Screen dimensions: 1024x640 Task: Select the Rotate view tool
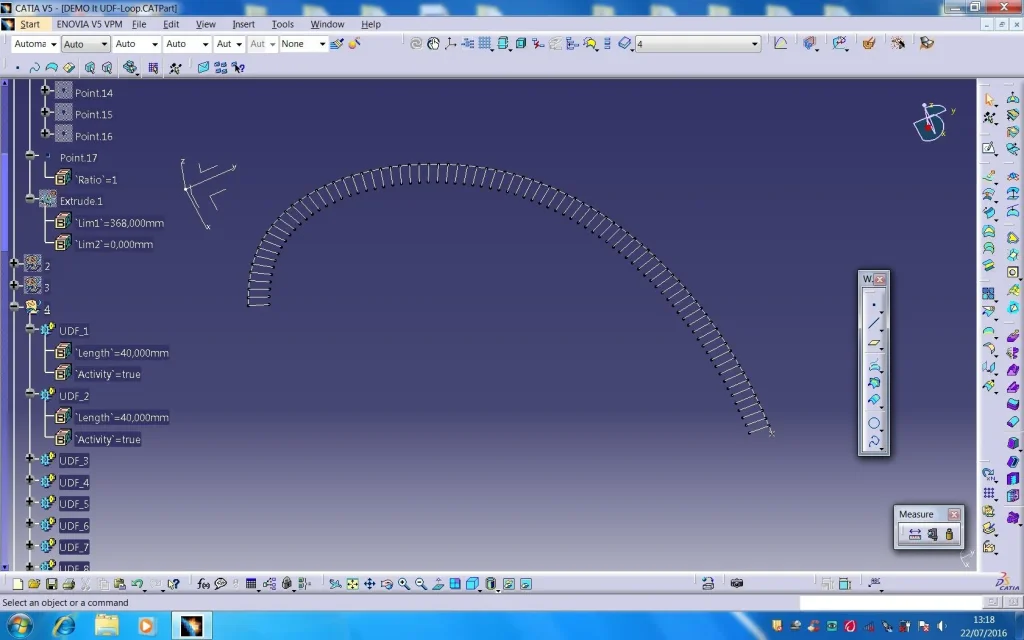tap(387, 584)
